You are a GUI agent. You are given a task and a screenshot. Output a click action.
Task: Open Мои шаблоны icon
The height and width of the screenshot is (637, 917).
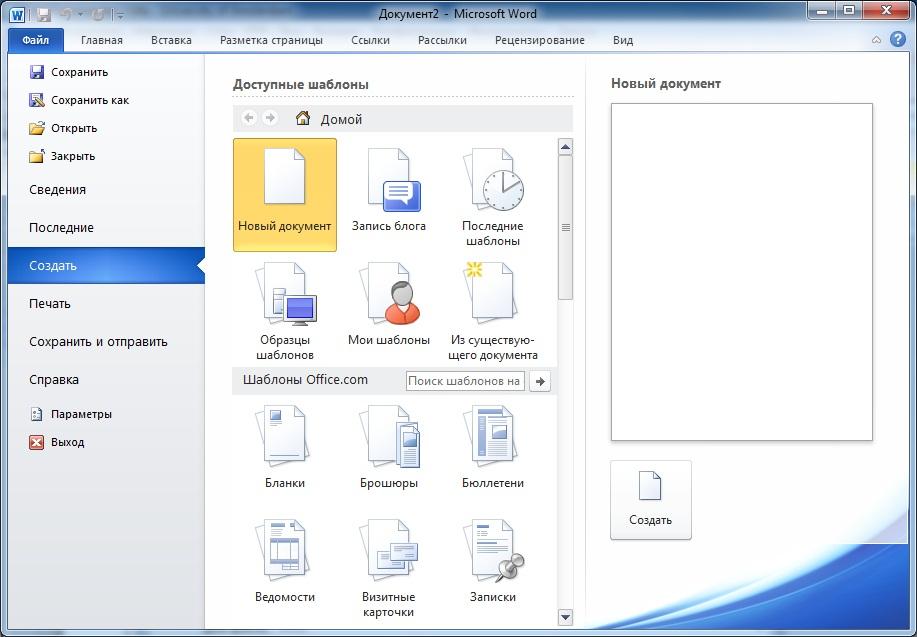pos(389,305)
